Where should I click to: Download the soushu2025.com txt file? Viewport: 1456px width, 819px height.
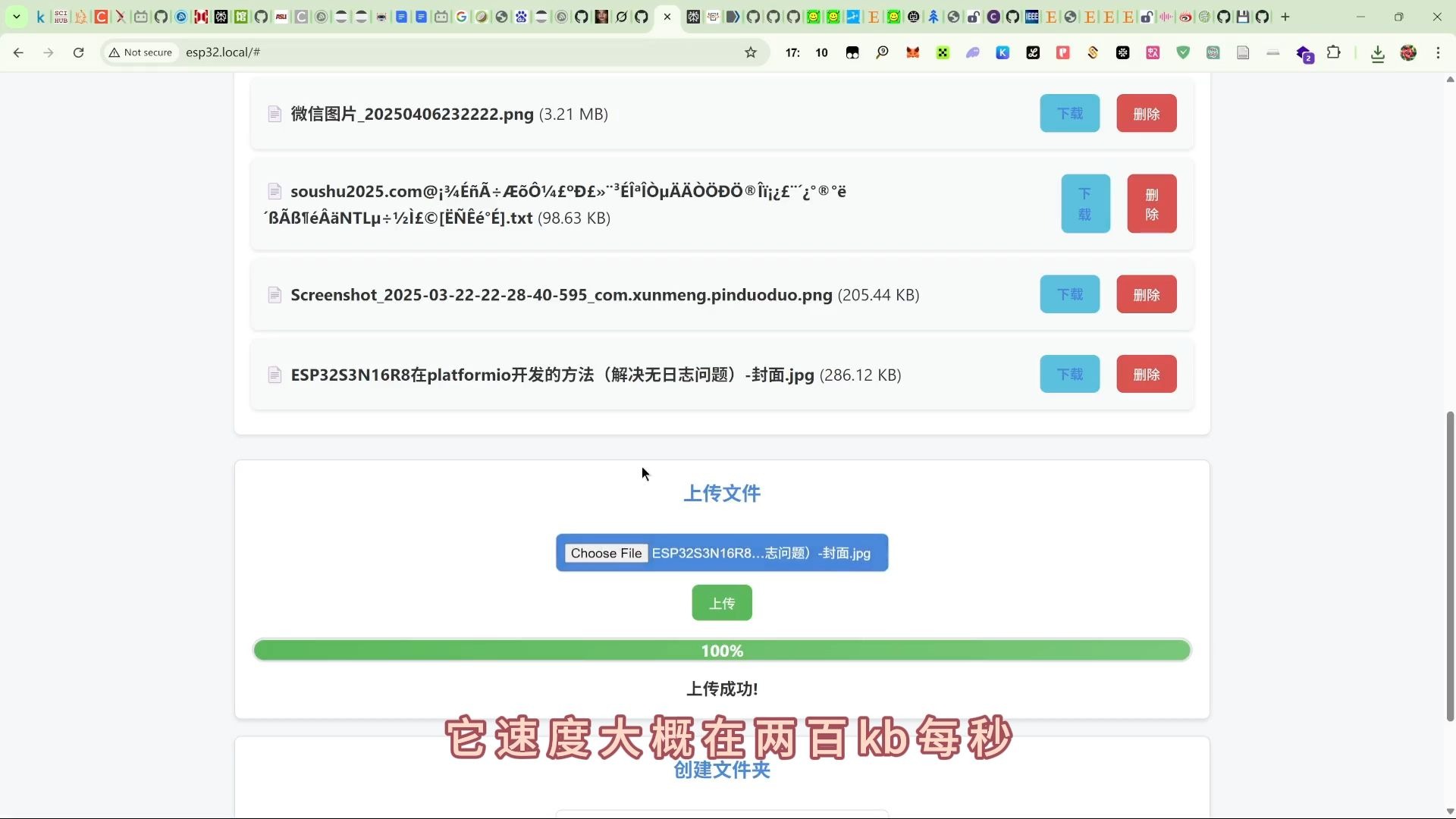point(1085,203)
